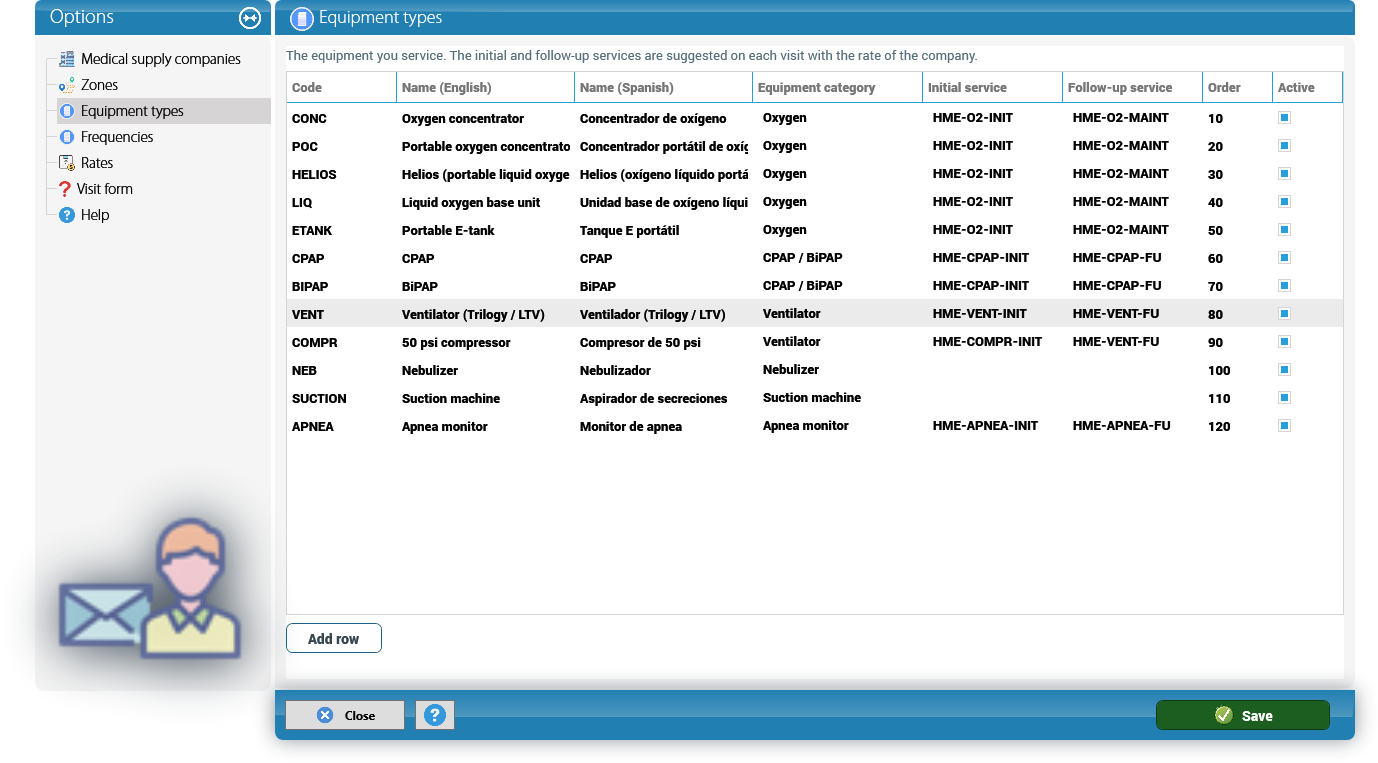Toggle Active checkbox for CPAP row

pyautogui.click(x=1285, y=258)
